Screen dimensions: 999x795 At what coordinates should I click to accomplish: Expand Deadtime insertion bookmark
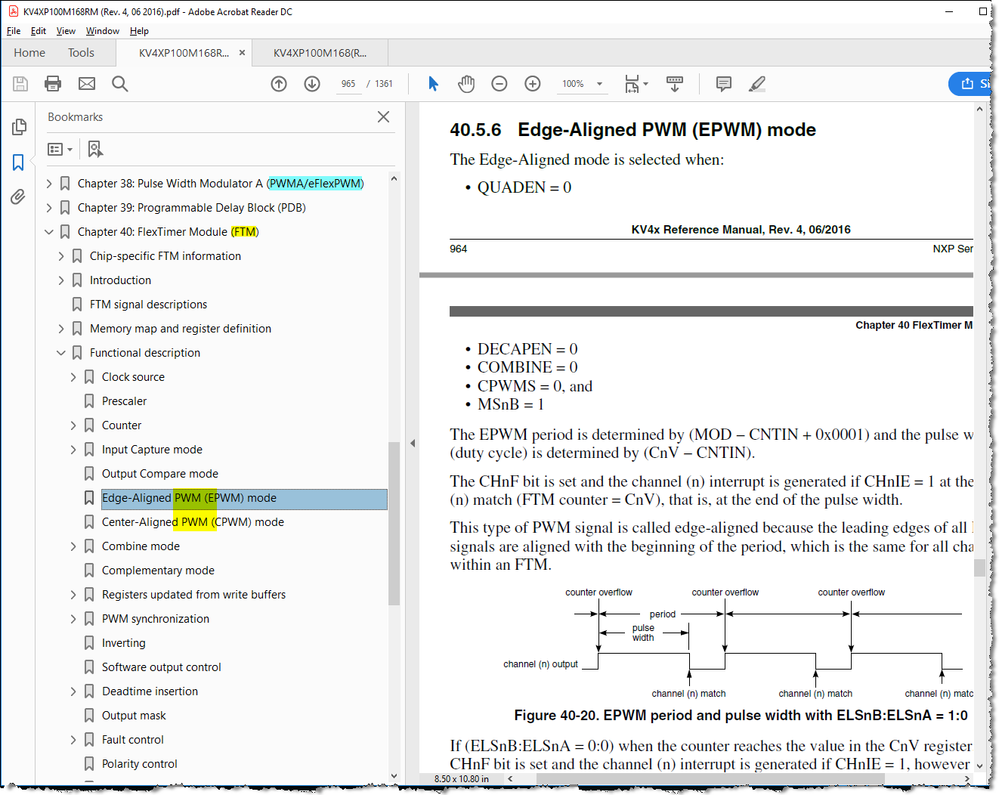[73, 692]
